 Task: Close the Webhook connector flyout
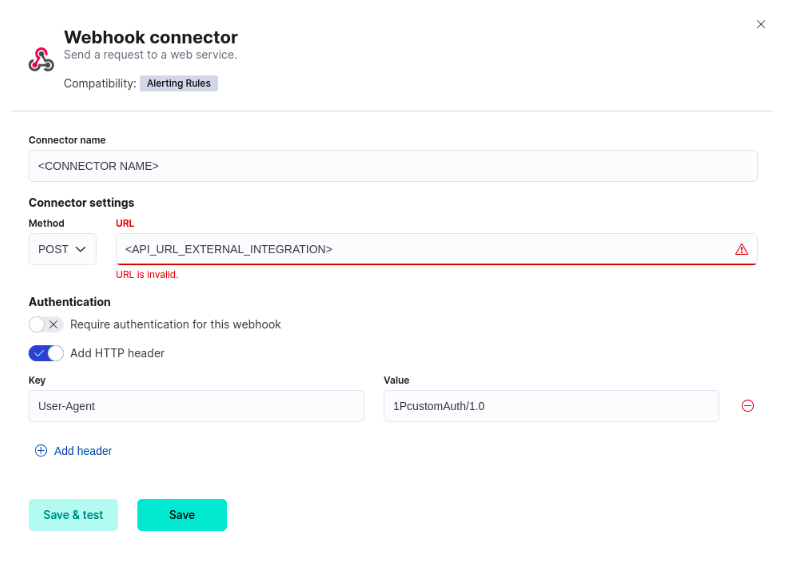[761, 24]
